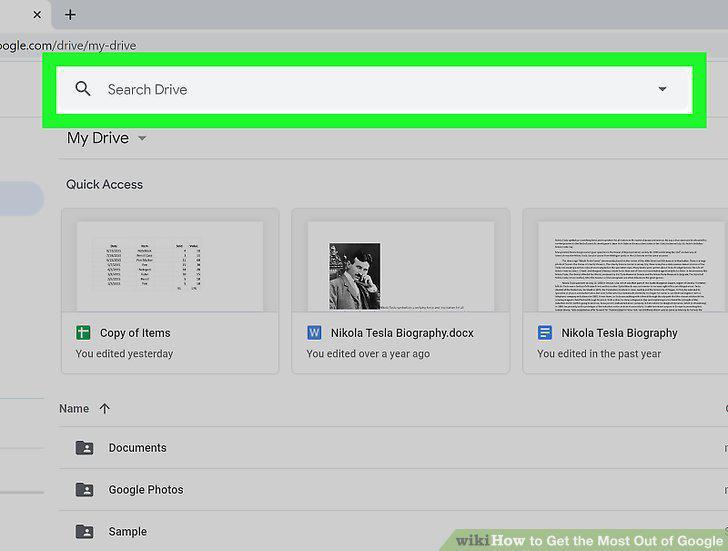Click the browser address bar URL
This screenshot has height=551, width=728.
(x=68, y=45)
